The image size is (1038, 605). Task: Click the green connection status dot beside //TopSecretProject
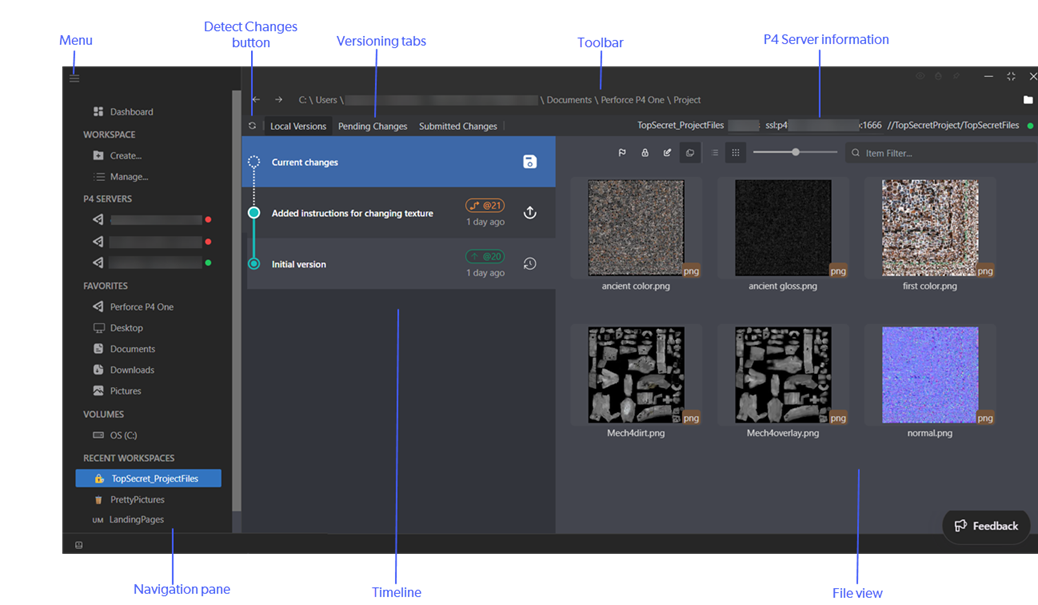[x=1030, y=126]
